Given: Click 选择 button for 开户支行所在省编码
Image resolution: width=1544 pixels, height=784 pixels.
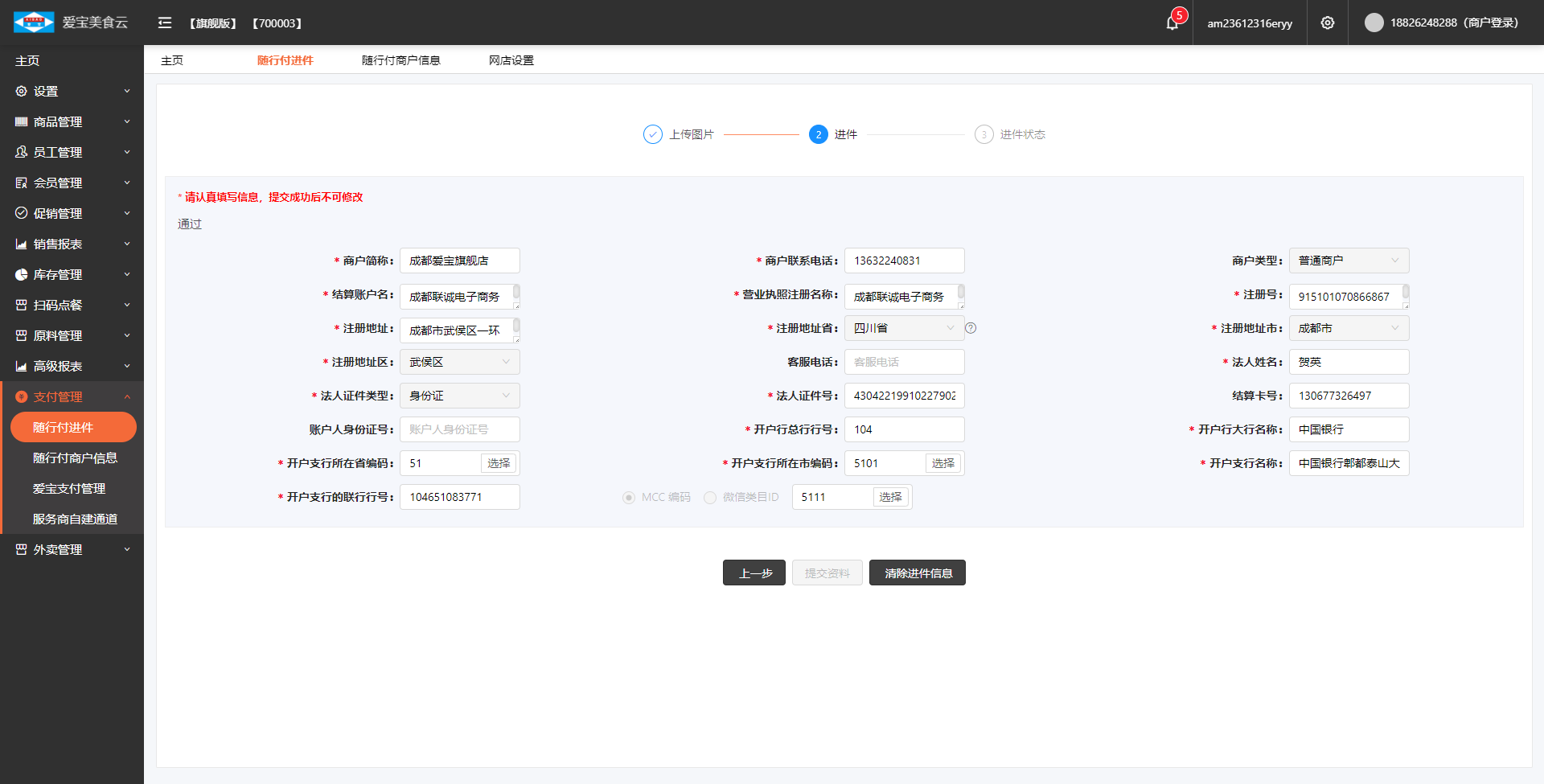Looking at the screenshot, I should click(x=499, y=463).
